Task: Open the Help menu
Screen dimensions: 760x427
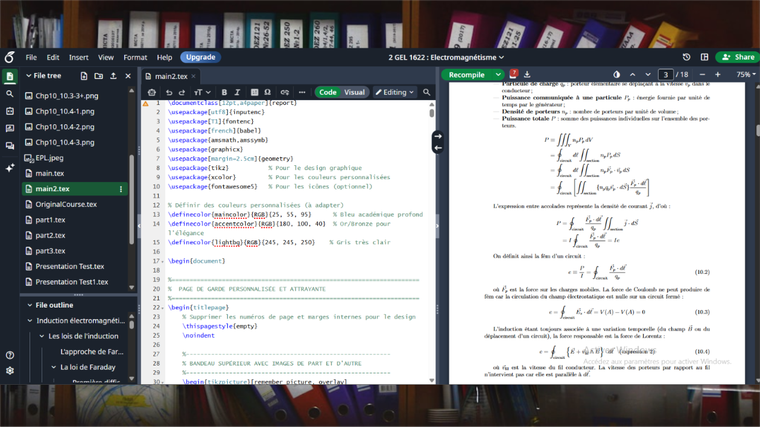Action: 164,57
